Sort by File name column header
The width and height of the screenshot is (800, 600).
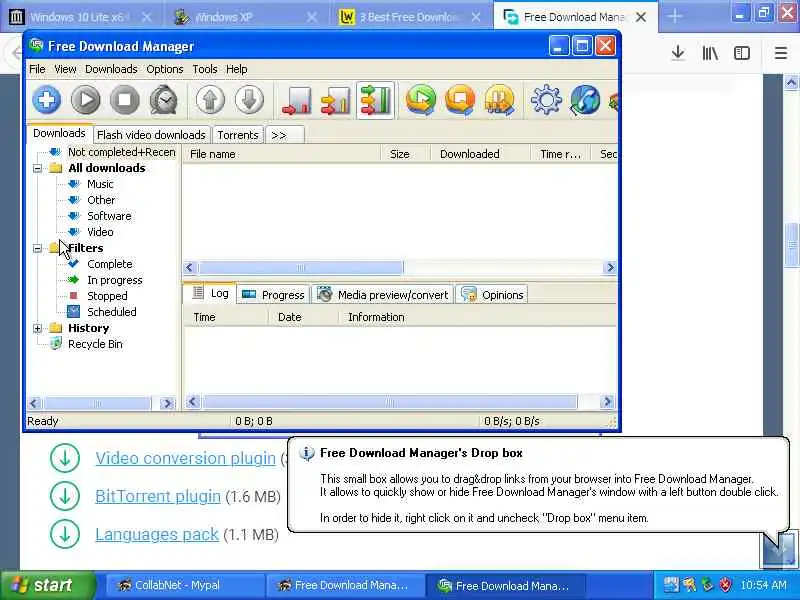(282, 154)
